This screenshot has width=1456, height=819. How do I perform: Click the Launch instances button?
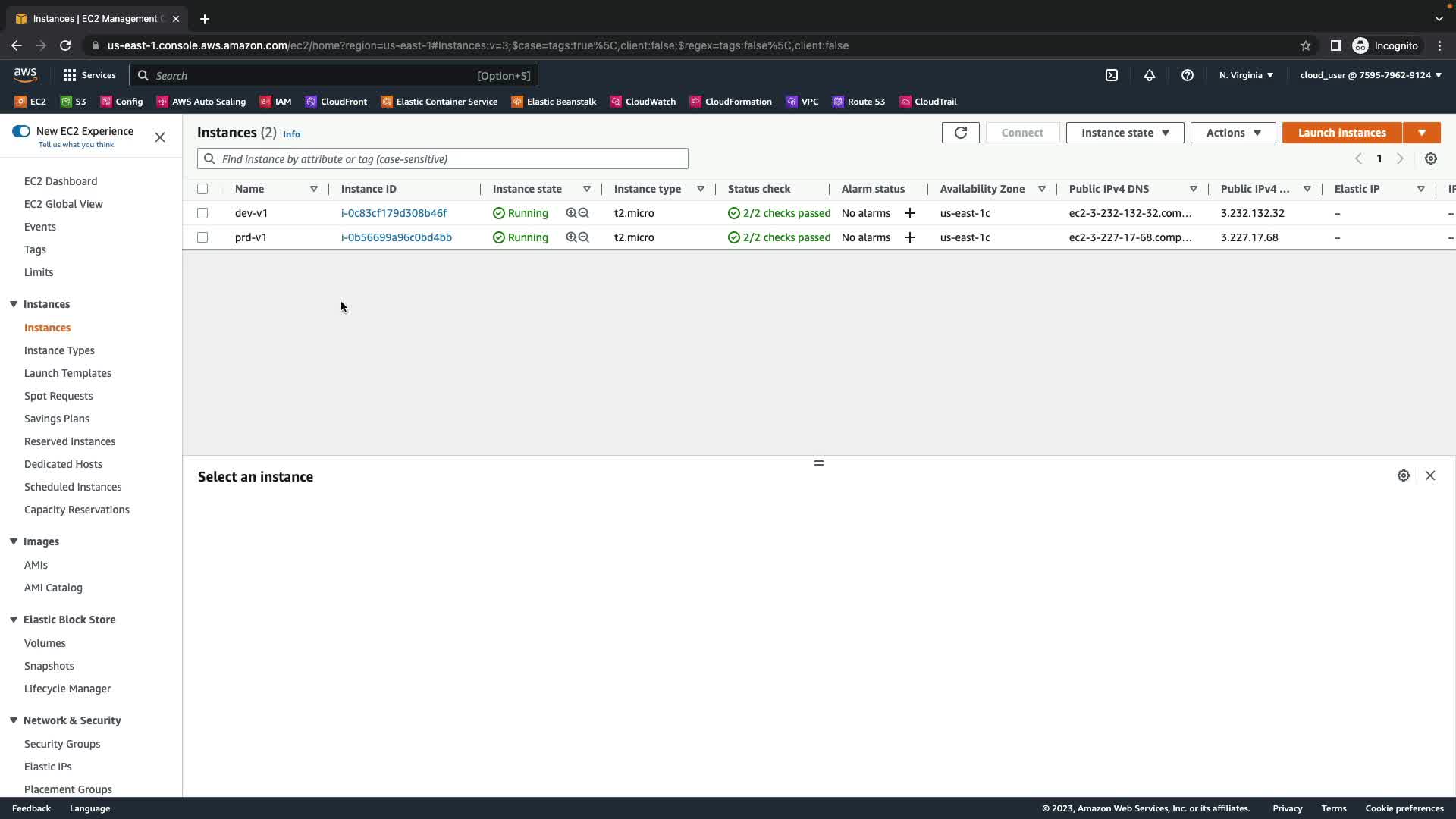1341,133
